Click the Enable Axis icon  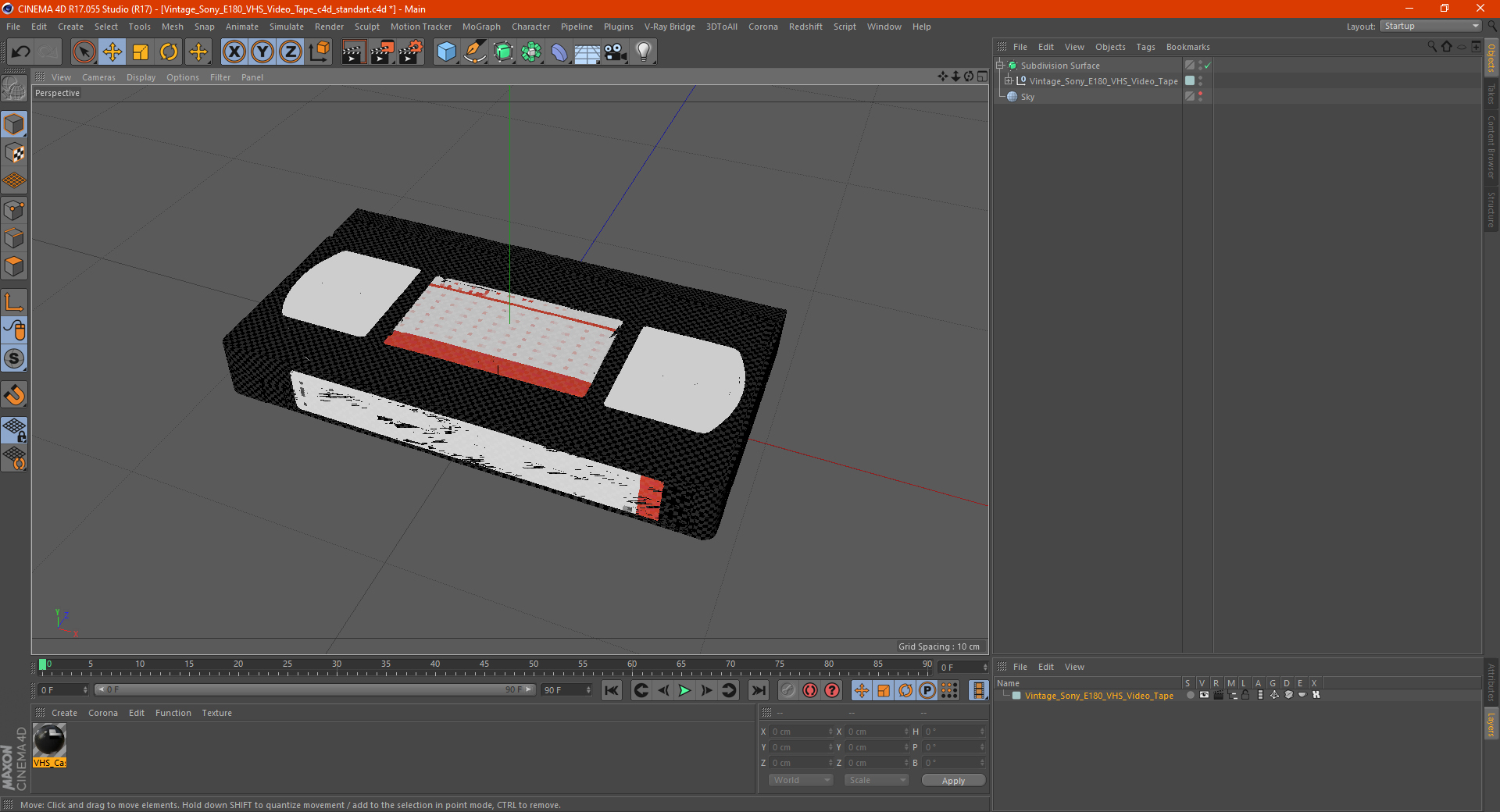pos(14,303)
